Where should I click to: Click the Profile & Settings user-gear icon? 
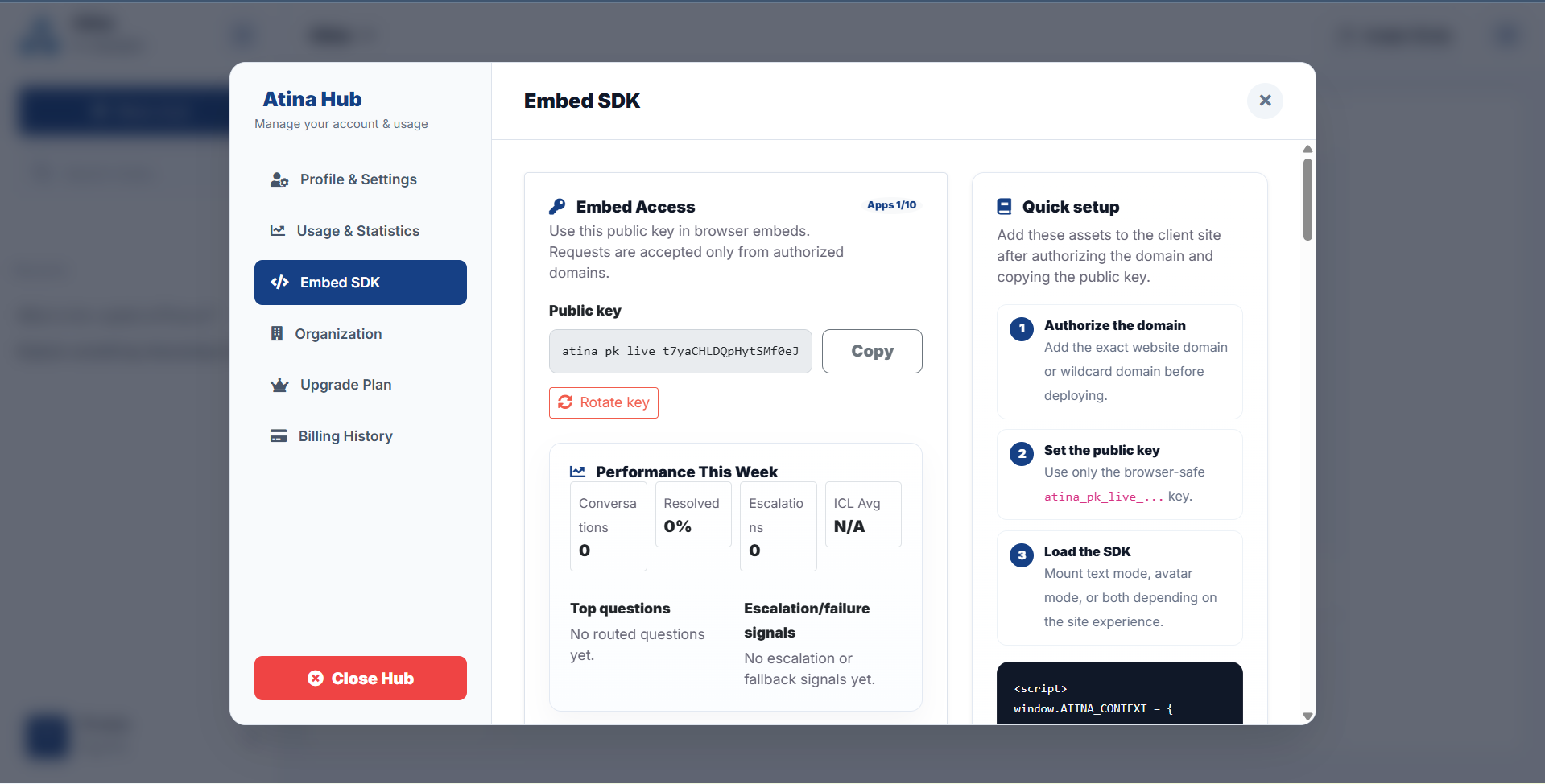tap(279, 179)
